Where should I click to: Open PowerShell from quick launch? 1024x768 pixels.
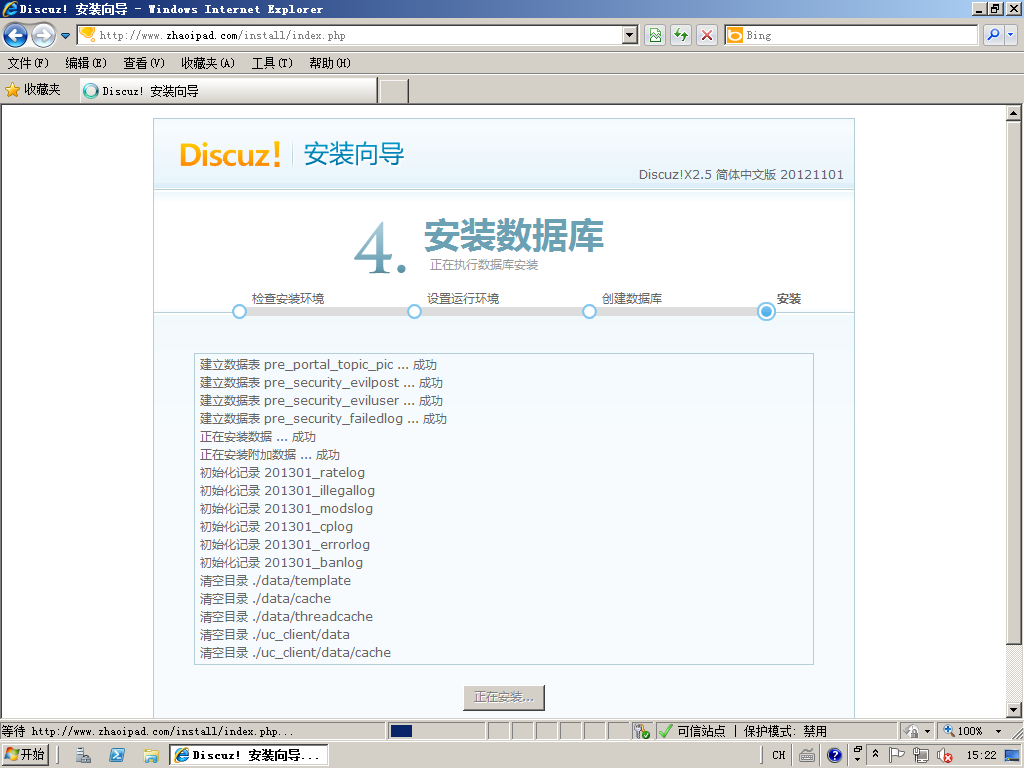[117, 756]
